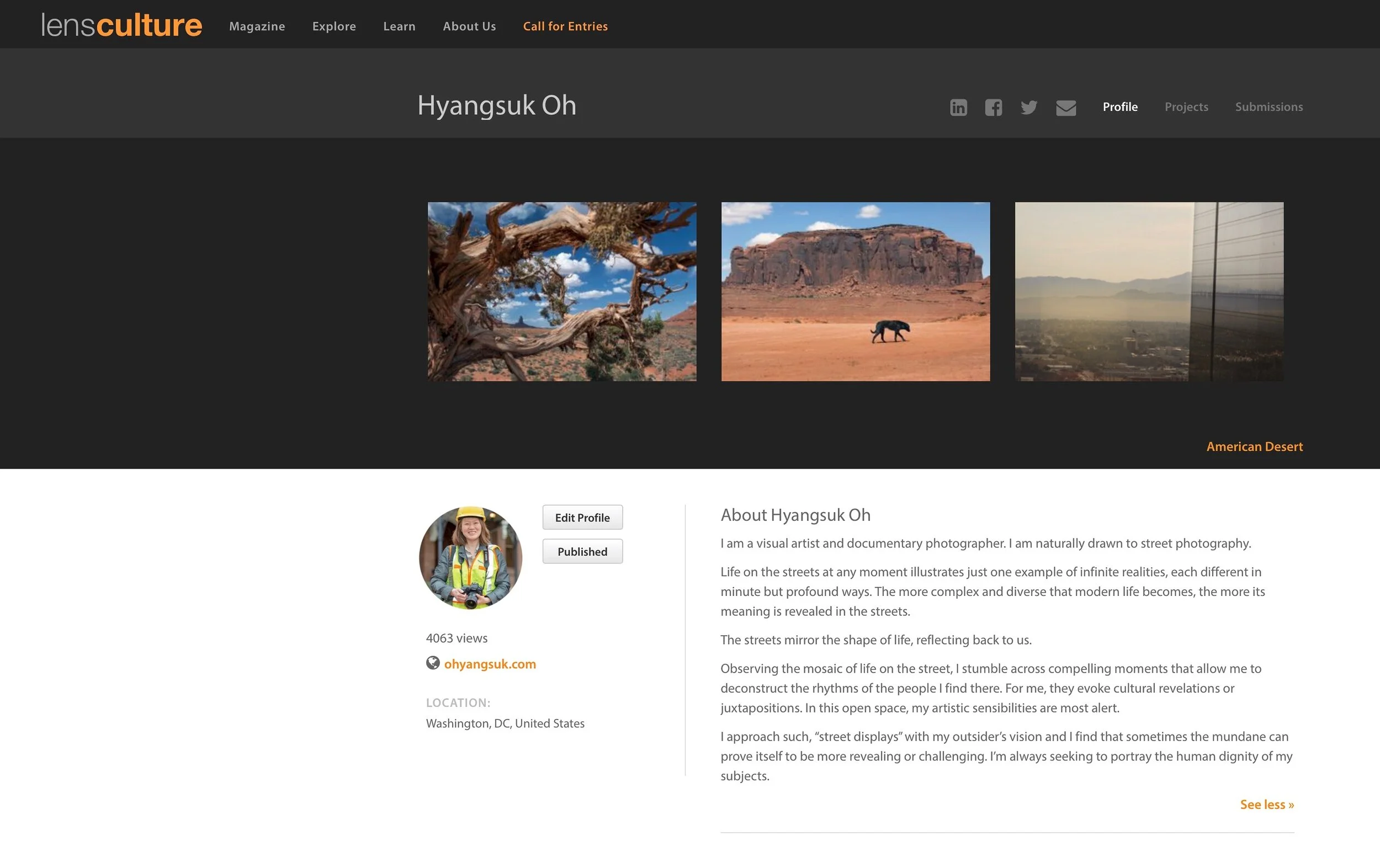Go to About Us page
This screenshot has height=868, width=1380.
[x=469, y=26]
